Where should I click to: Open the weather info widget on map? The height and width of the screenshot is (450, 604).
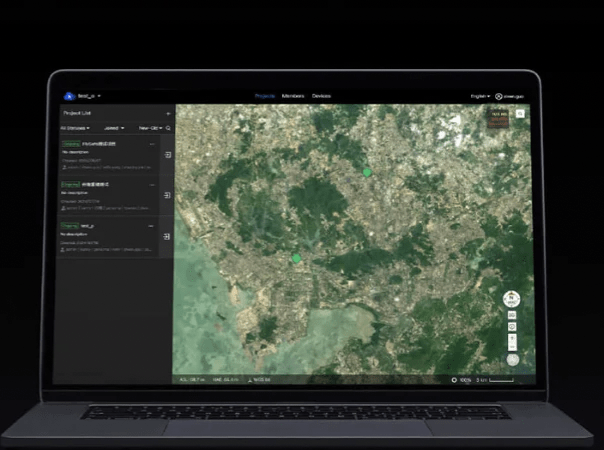tap(499, 119)
